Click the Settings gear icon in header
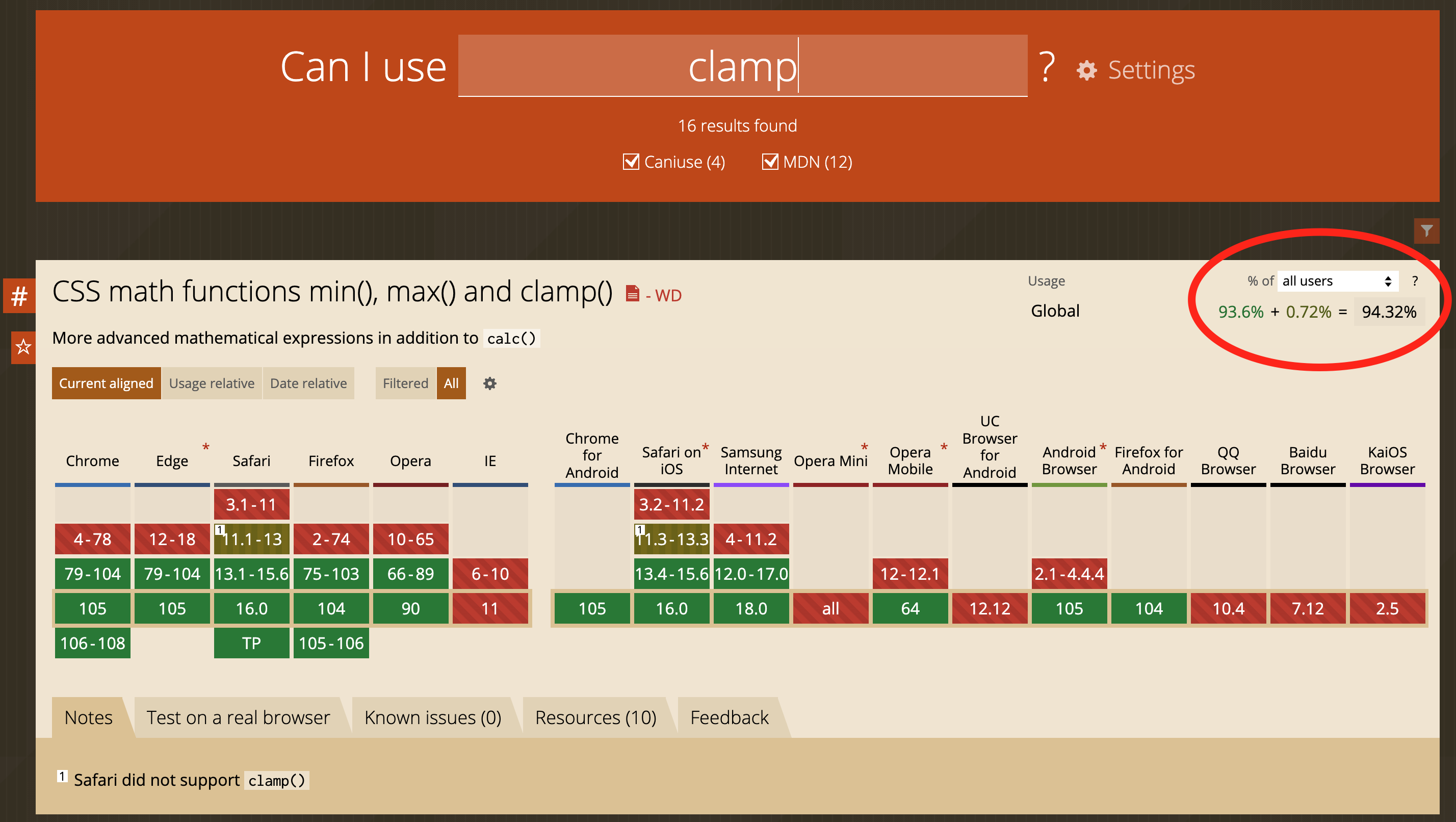The width and height of the screenshot is (1456, 822). tap(1086, 71)
